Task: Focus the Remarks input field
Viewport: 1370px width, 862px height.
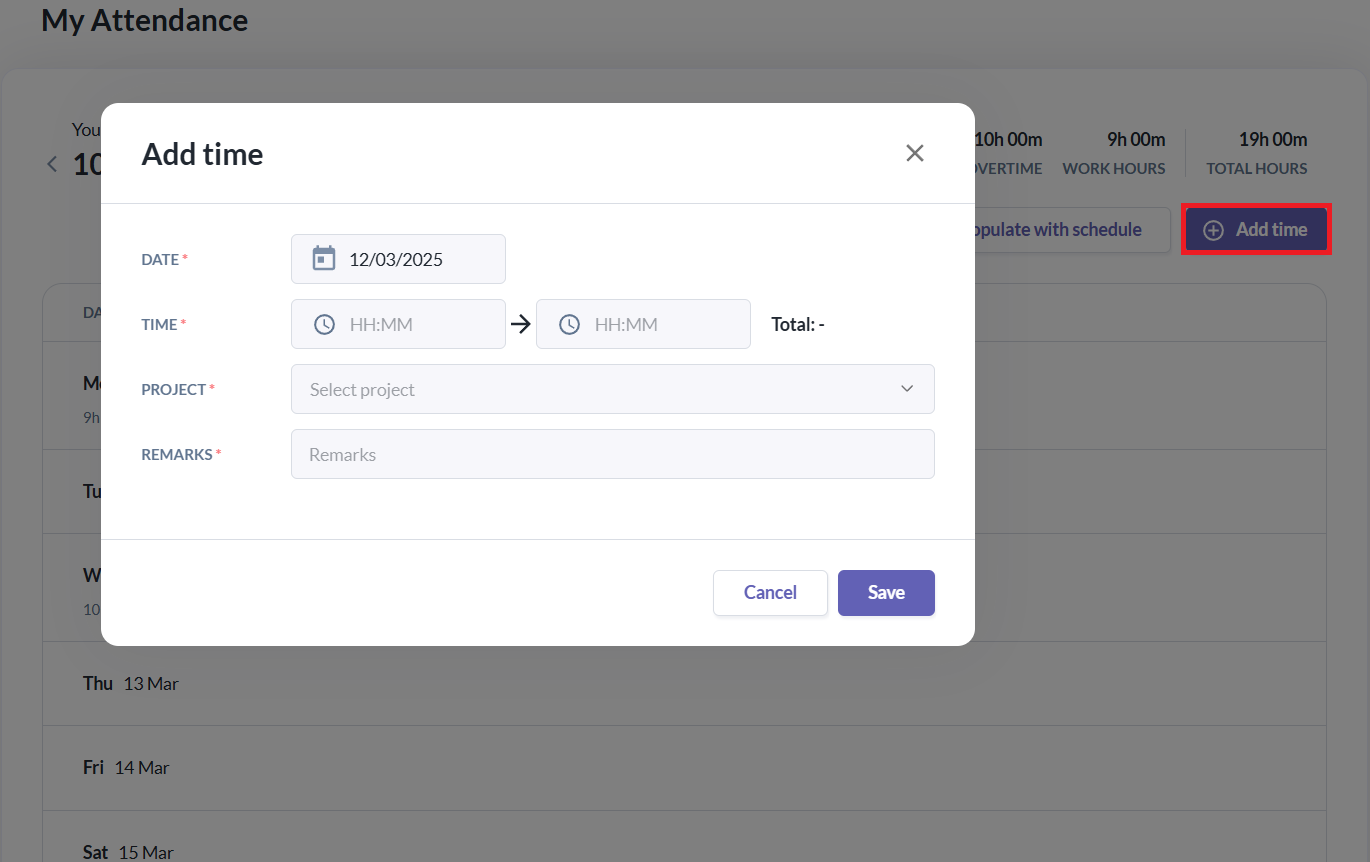Action: coord(613,454)
